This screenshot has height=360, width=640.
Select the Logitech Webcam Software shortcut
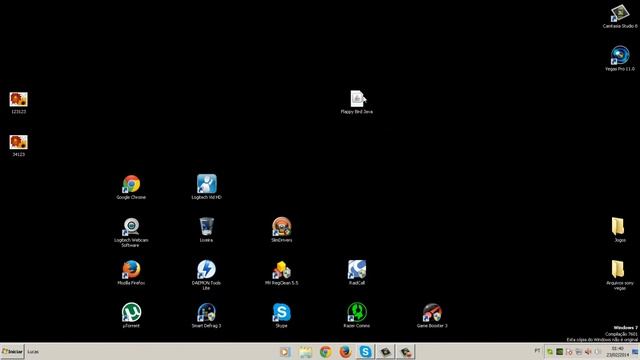[131, 232]
